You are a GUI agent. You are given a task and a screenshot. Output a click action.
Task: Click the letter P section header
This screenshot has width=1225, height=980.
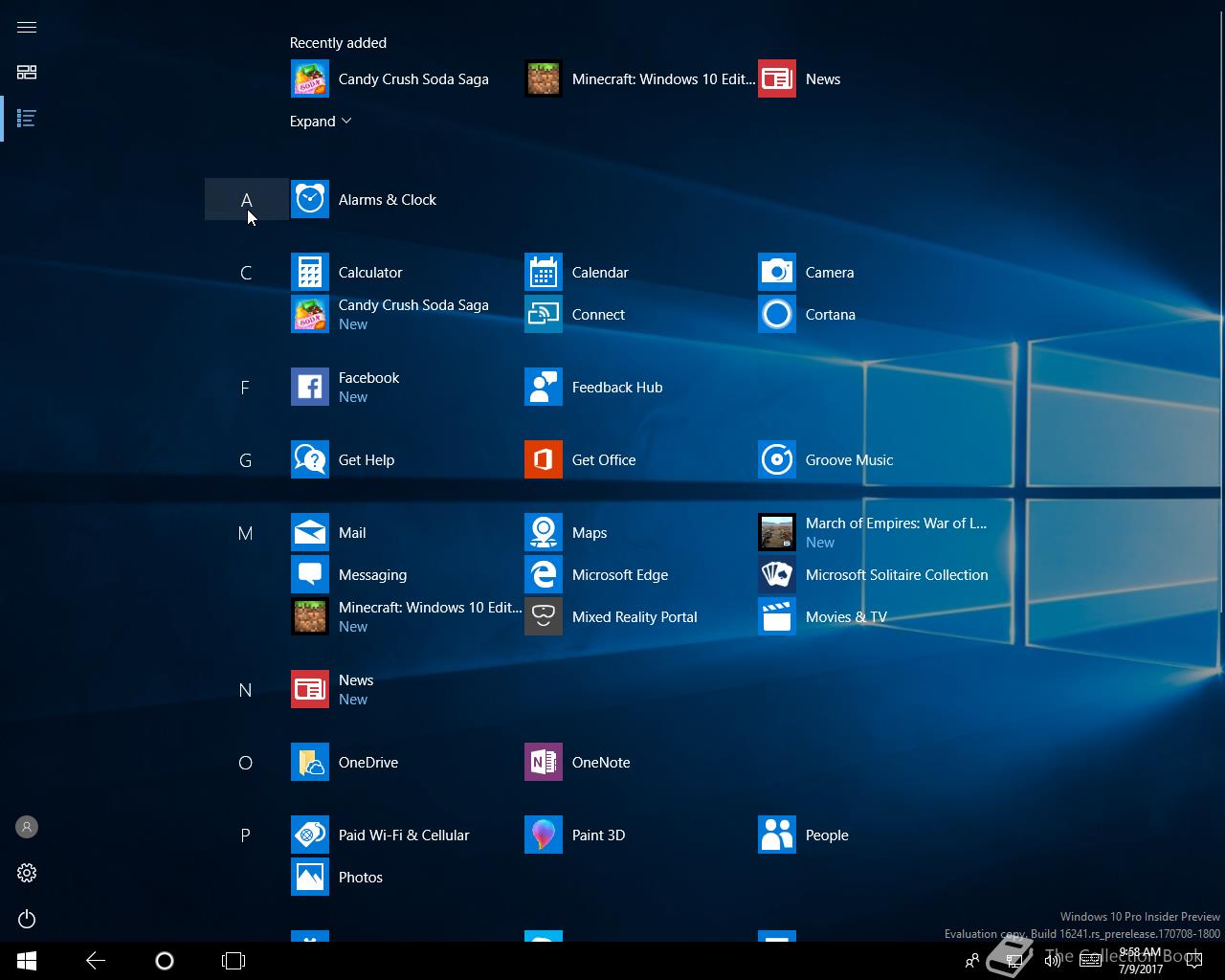pos(246,835)
